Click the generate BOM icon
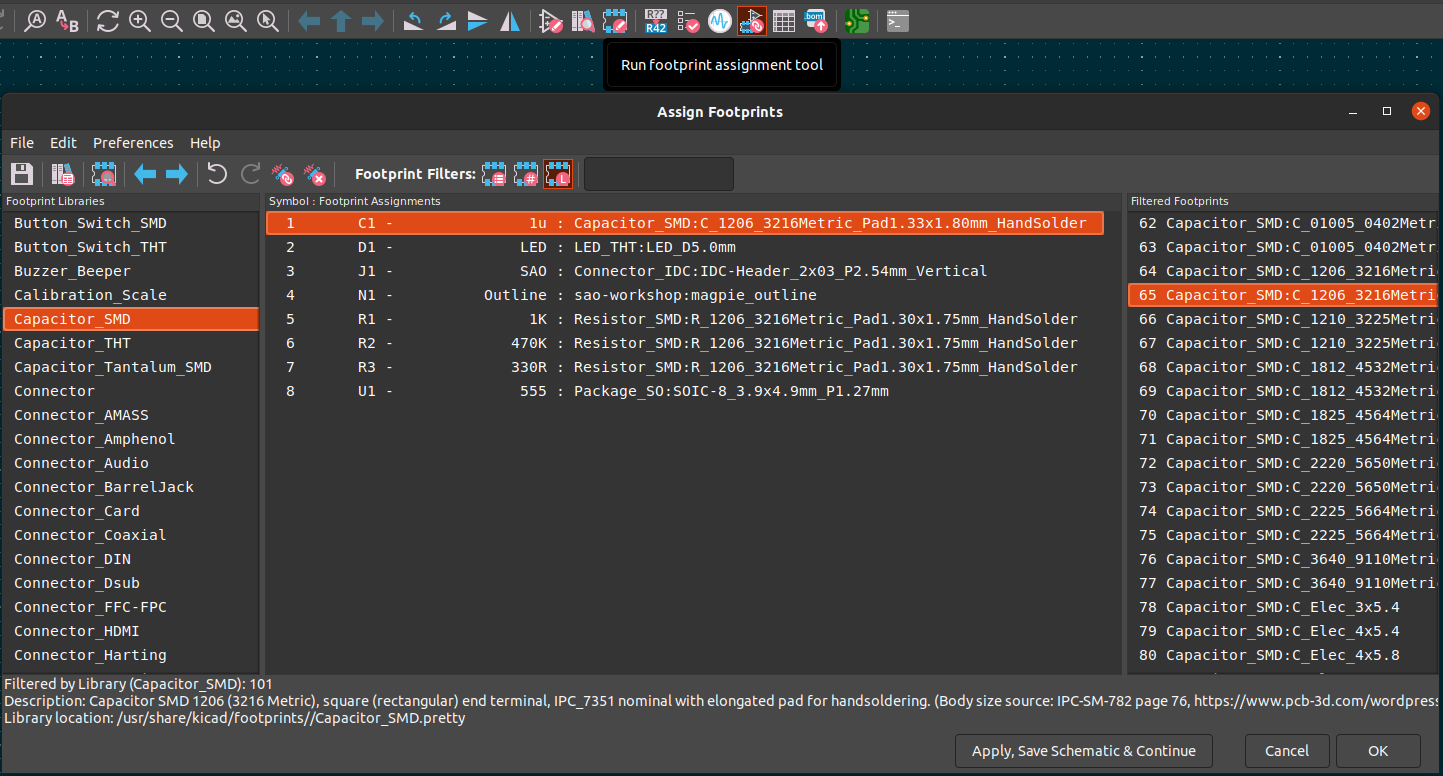Image resolution: width=1443 pixels, height=776 pixels. click(816, 20)
